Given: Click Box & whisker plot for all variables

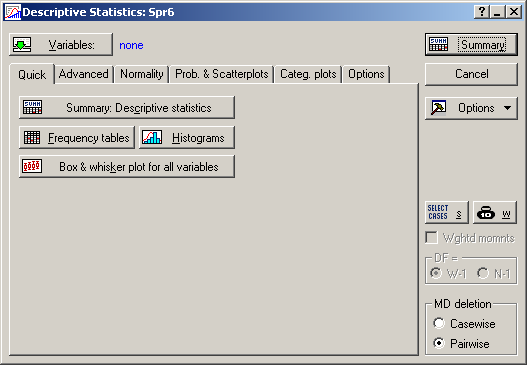Looking at the screenshot, I should pos(127,167).
